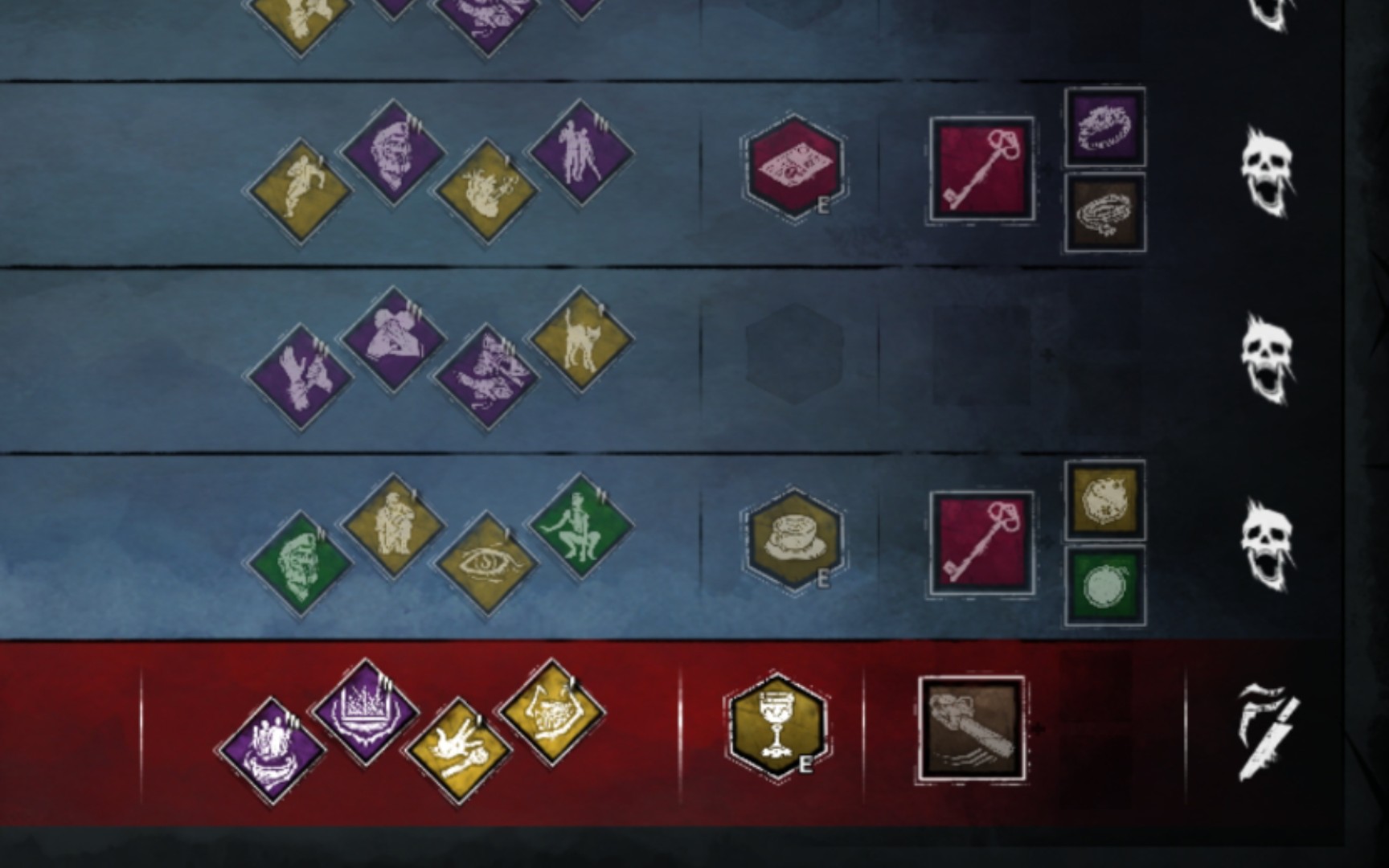Click the green bead key add-on
The image size is (1389, 868).
pos(1105,586)
